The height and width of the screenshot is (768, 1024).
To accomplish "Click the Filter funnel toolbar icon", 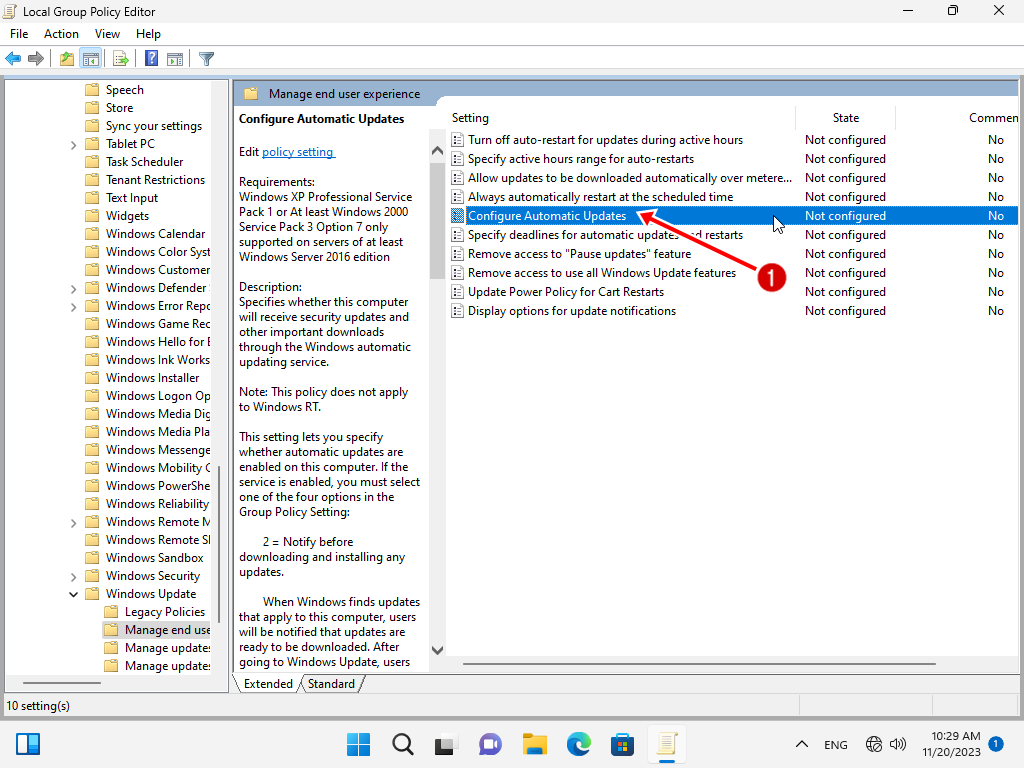I will [x=207, y=59].
